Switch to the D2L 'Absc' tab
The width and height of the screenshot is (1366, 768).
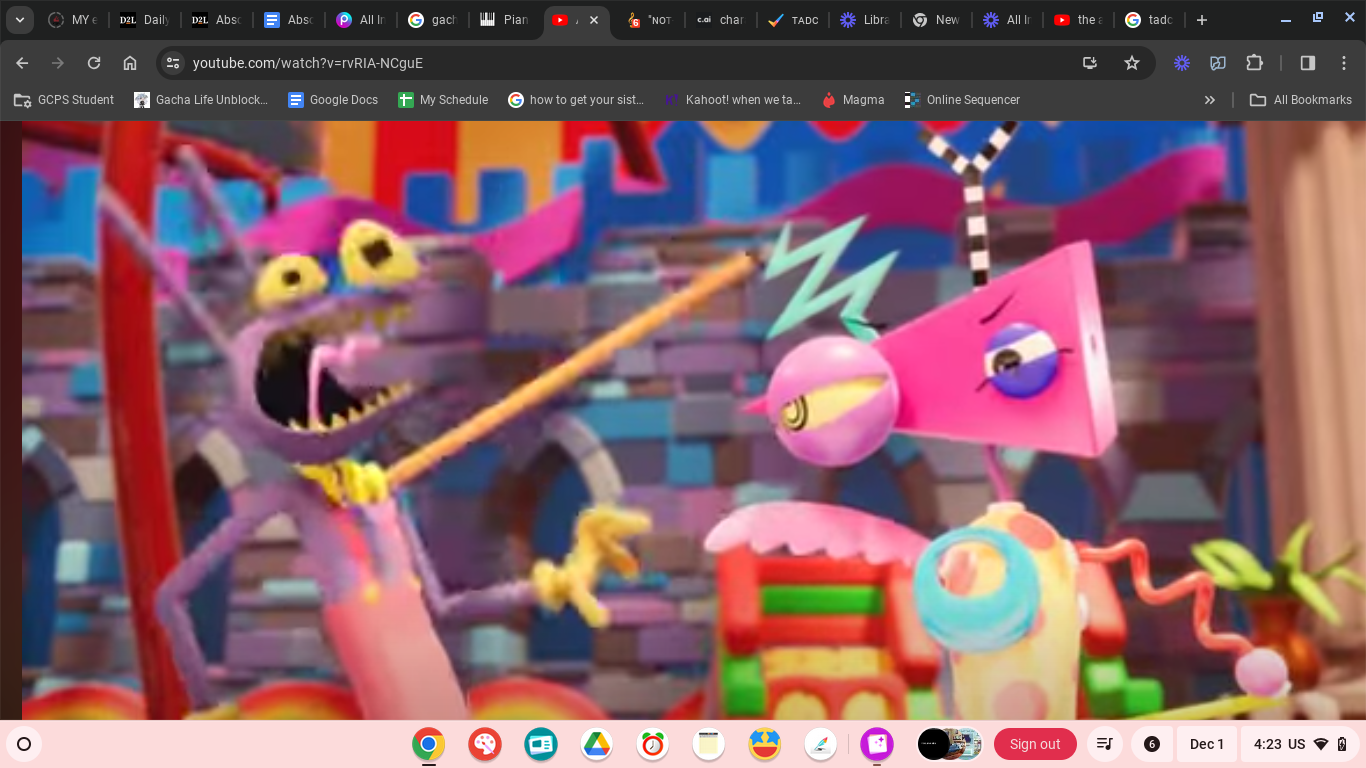tap(216, 20)
